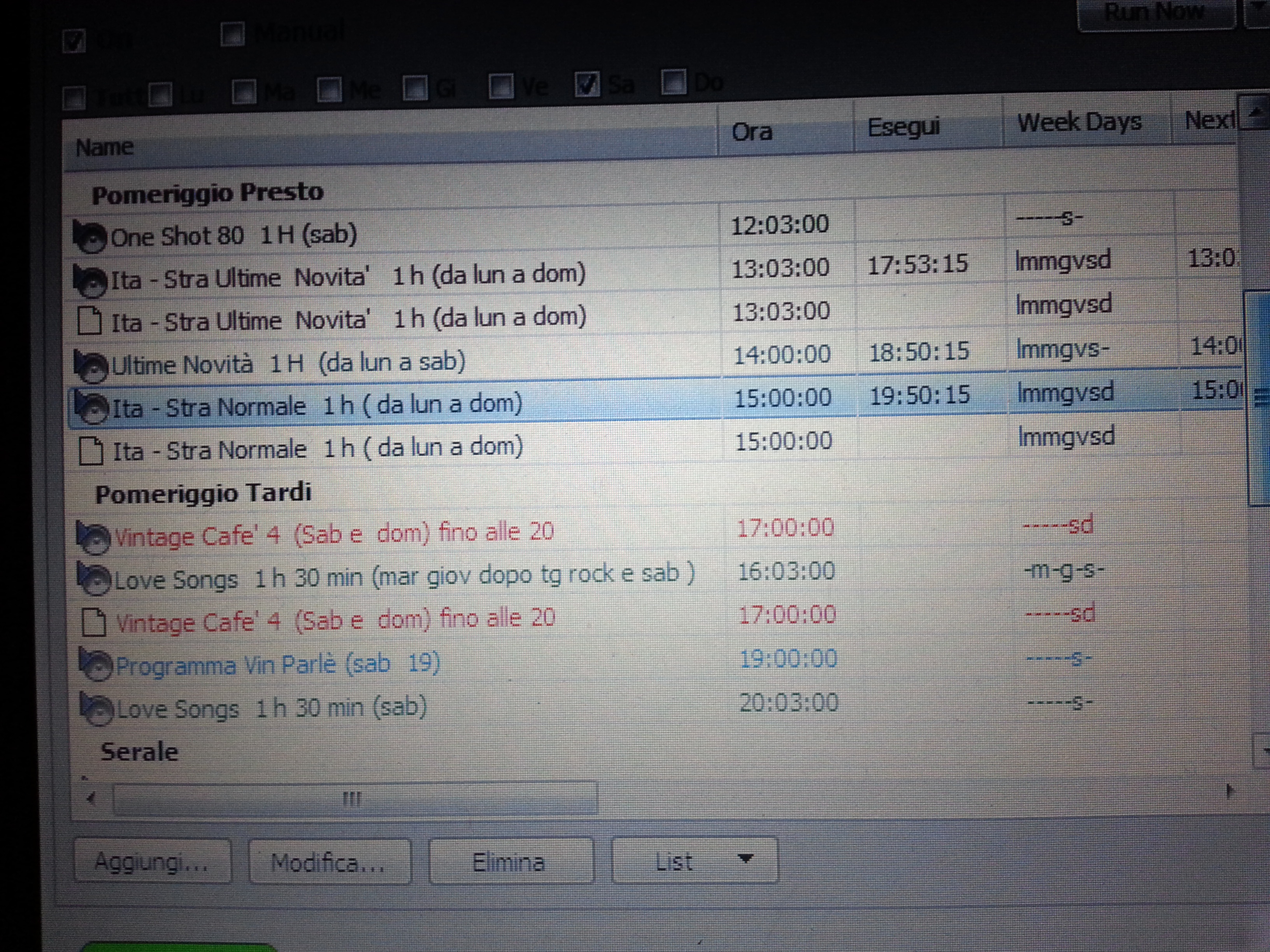This screenshot has width=1270, height=952.
Task: Click the 17:53:15 Esegui cell
Action: tap(917, 264)
